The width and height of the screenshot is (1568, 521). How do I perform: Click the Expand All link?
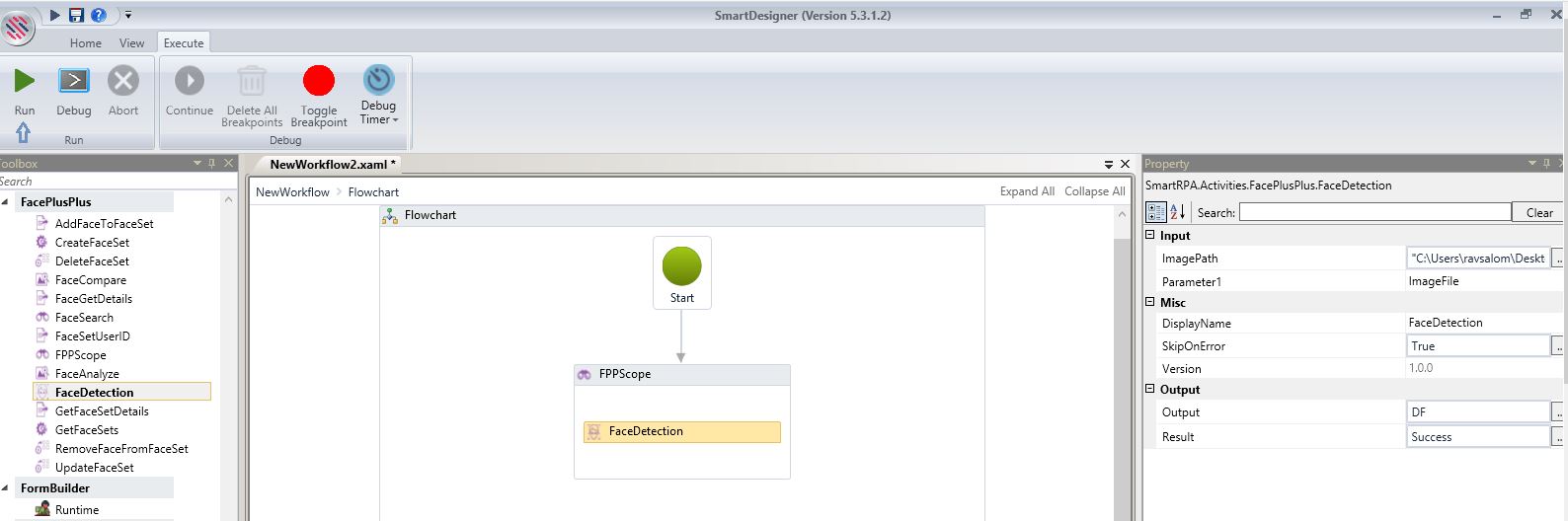click(x=1027, y=191)
